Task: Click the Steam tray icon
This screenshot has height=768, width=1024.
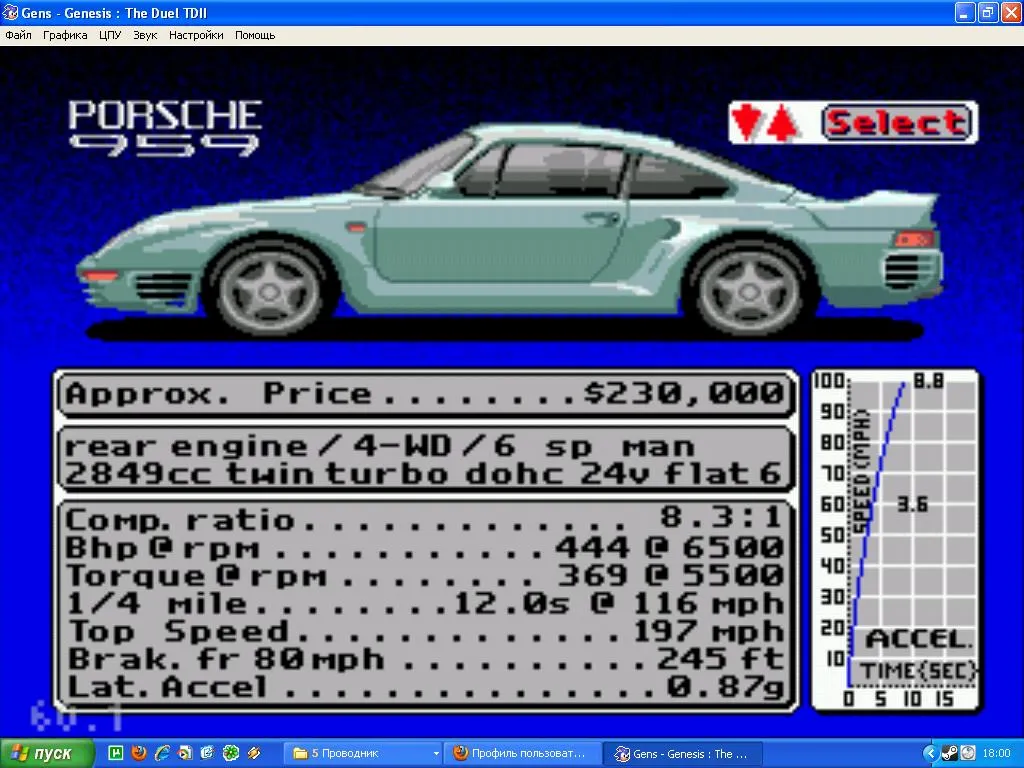Action: [950, 754]
